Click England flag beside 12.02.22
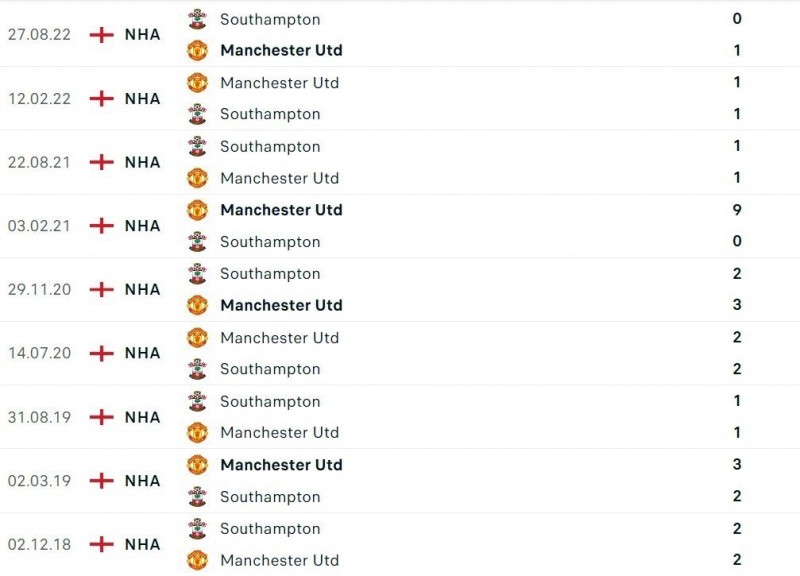Viewport: 800px width, 576px height. pos(101,98)
